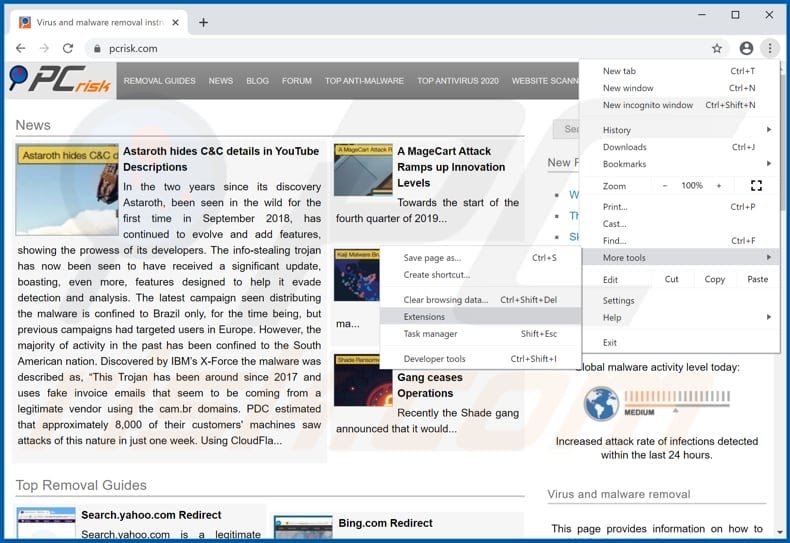Click the Astaroth article thumbnail

pos(67,190)
